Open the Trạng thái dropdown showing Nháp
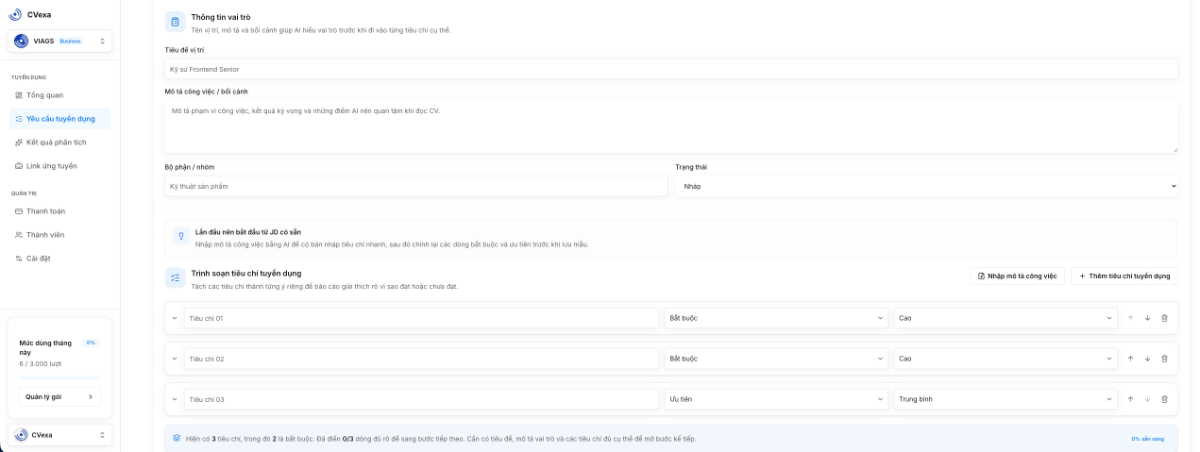Viewport: 1200px width, 452px height. tap(927, 186)
